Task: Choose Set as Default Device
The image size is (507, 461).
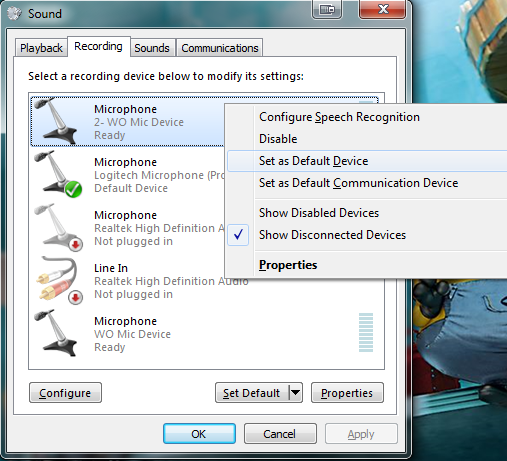Action: 367,161
